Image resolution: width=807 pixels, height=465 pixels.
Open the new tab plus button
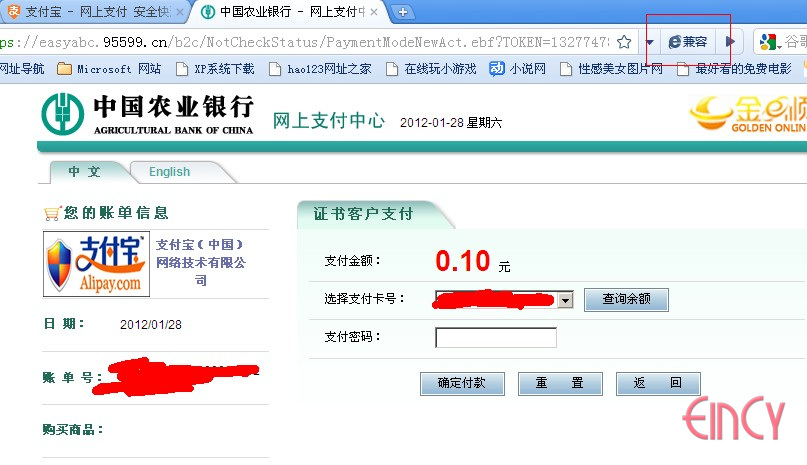(403, 12)
